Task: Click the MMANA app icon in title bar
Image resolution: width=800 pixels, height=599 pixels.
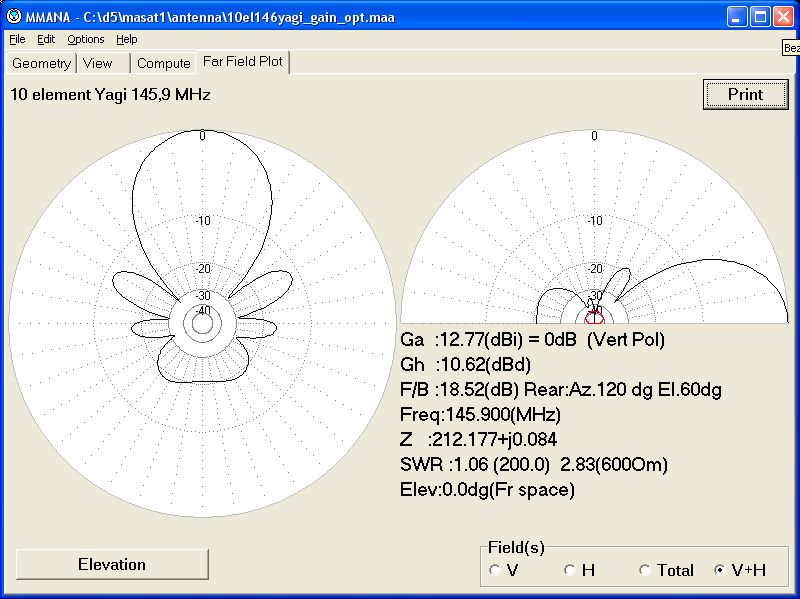Action: pyautogui.click(x=13, y=16)
